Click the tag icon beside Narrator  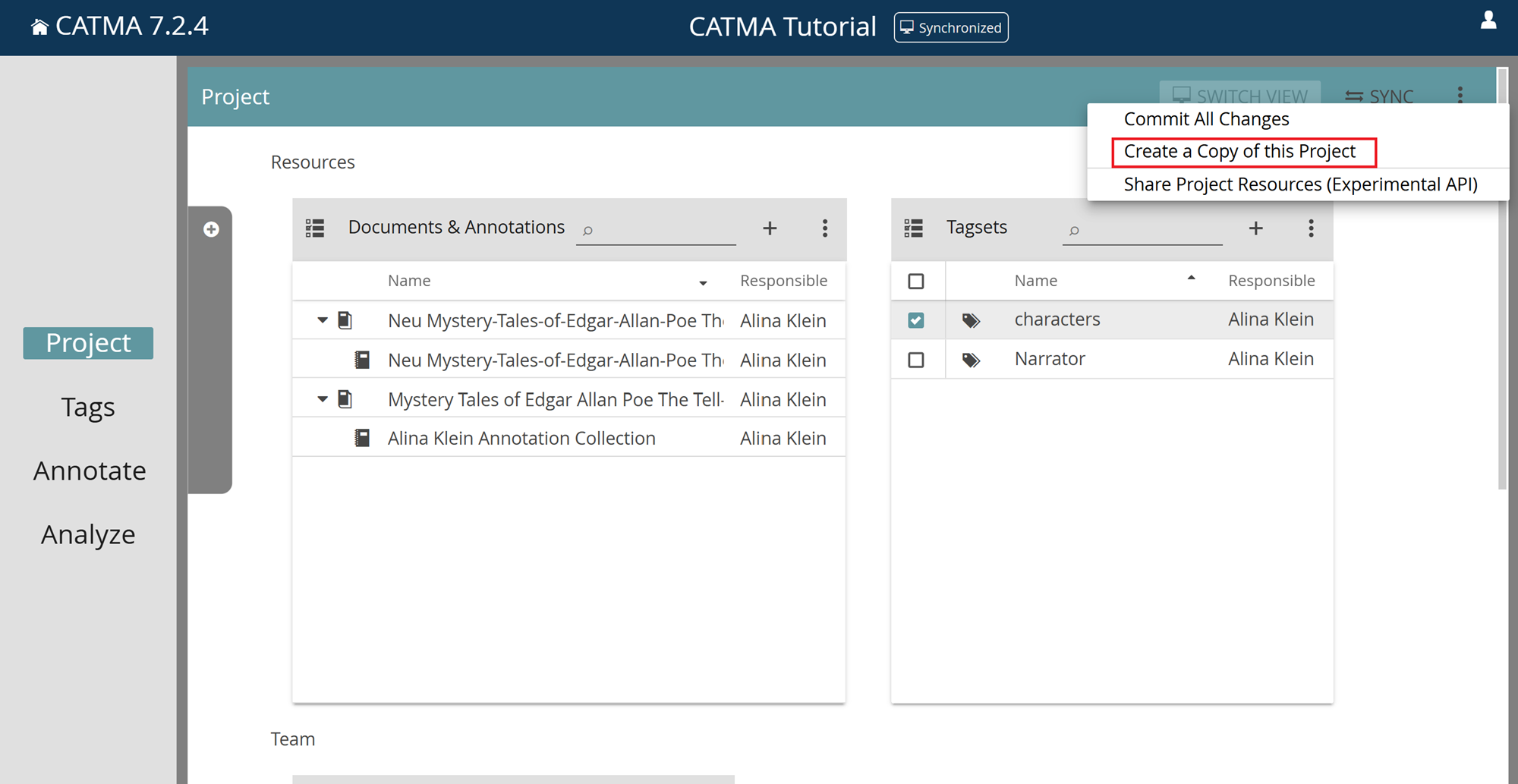pyautogui.click(x=972, y=358)
